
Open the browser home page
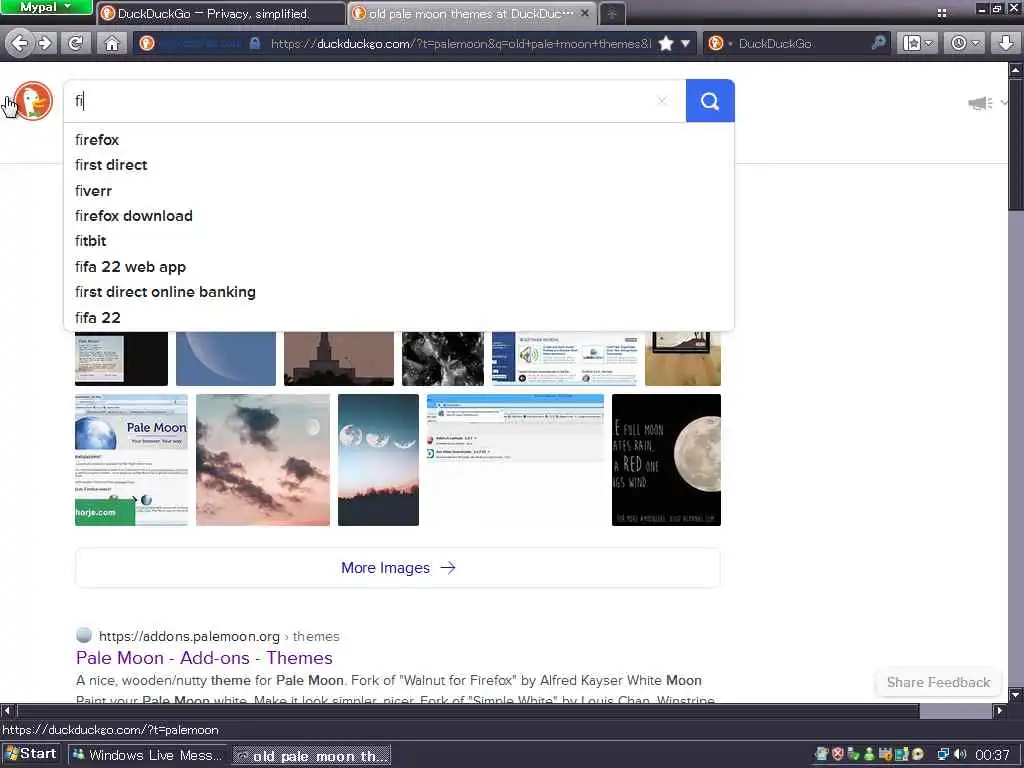coord(112,44)
